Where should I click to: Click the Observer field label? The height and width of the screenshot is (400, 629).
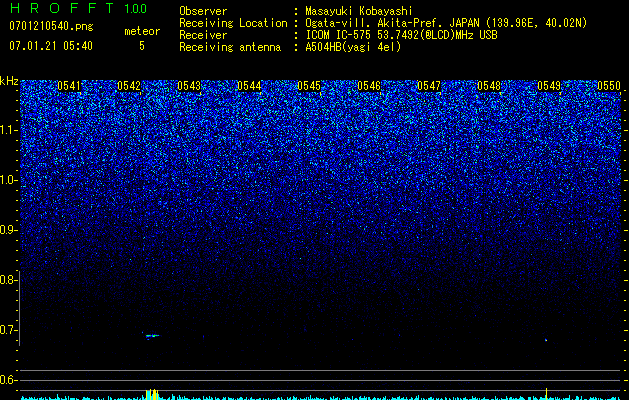pyautogui.click(x=203, y=11)
